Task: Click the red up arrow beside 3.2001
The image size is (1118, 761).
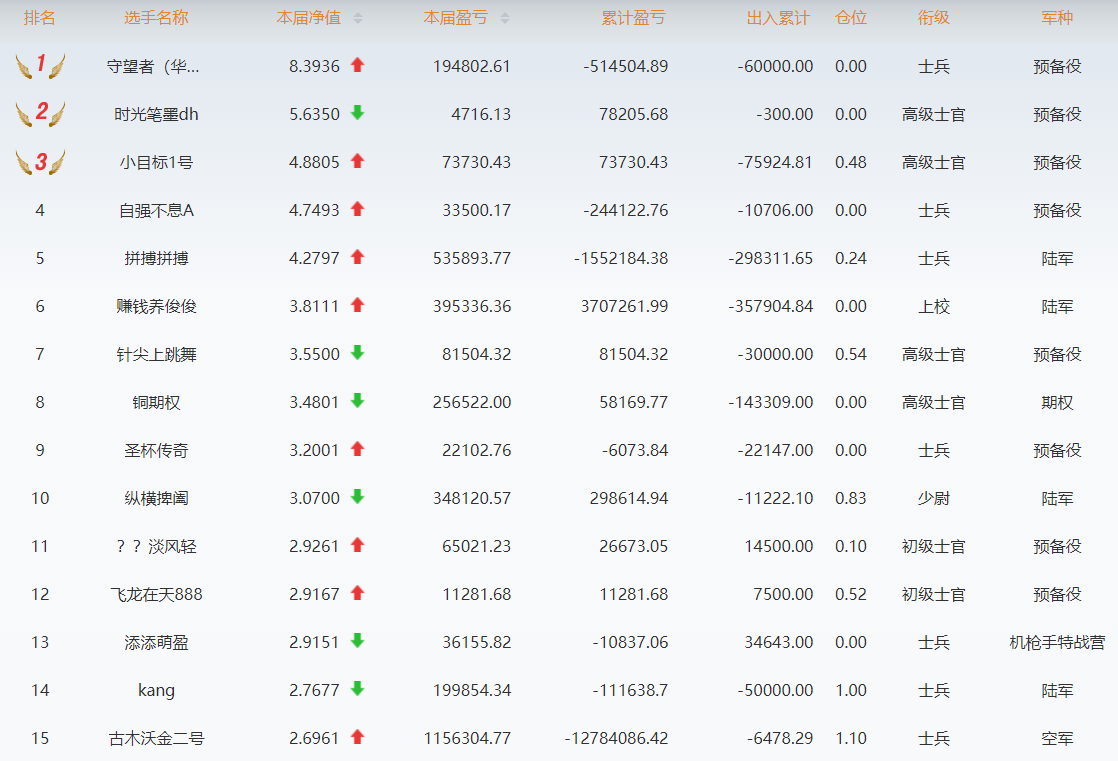Action: 358,449
